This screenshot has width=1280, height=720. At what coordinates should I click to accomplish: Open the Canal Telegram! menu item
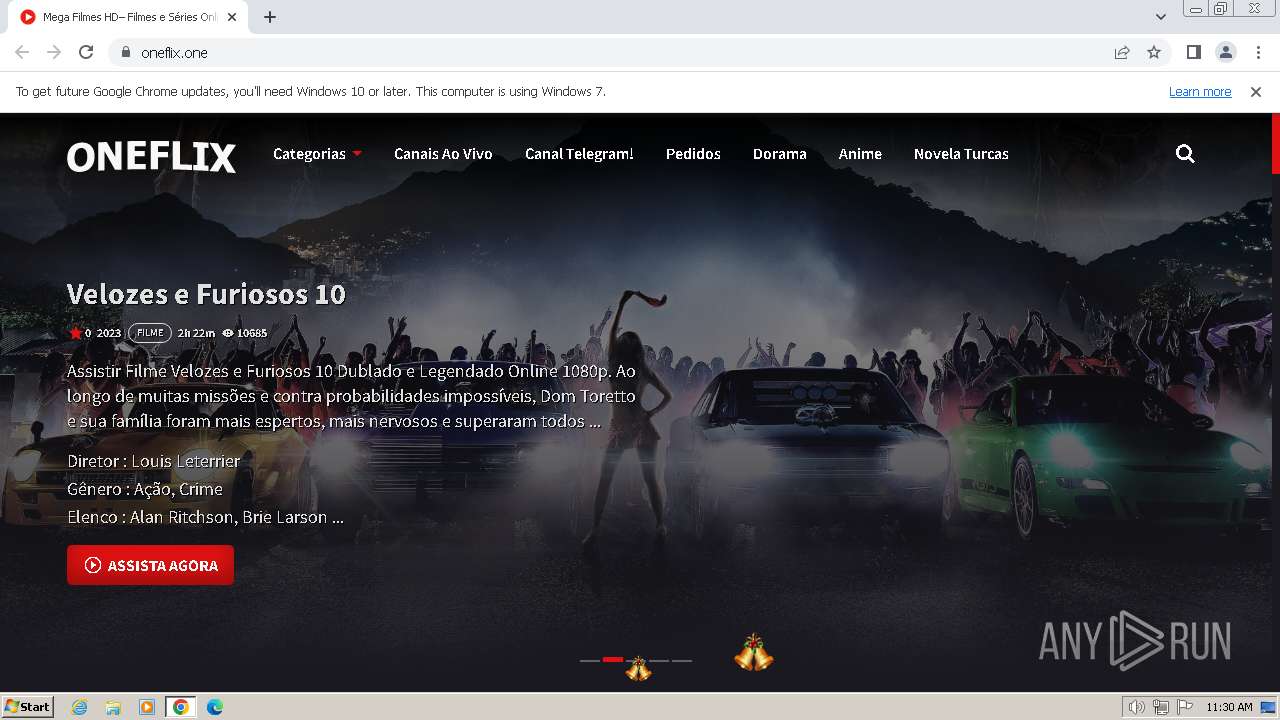(x=579, y=154)
